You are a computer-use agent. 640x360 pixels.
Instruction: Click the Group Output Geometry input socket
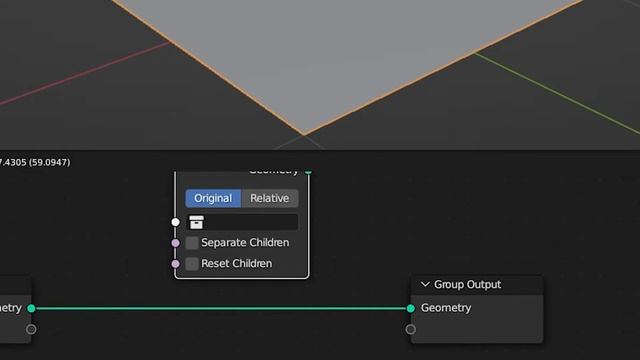click(x=411, y=308)
